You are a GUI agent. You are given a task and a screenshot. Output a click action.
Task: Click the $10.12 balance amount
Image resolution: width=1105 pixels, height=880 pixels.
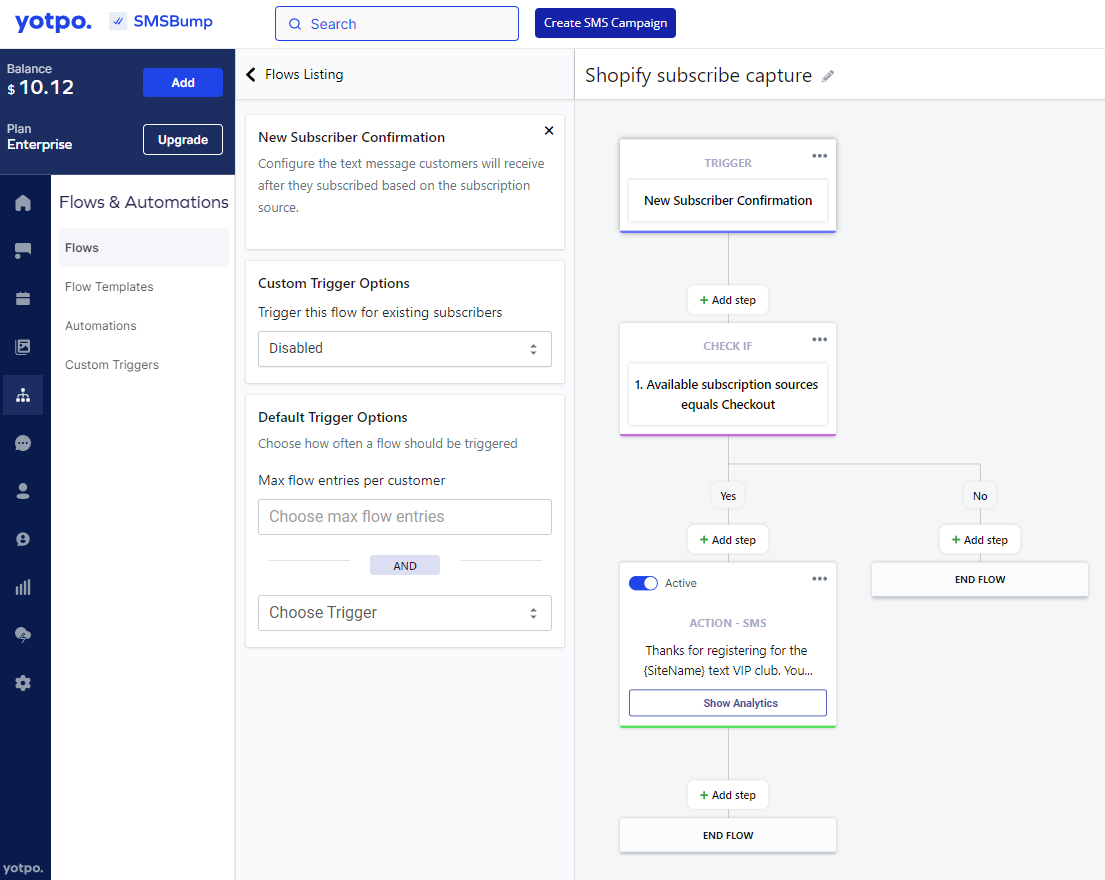click(41, 87)
